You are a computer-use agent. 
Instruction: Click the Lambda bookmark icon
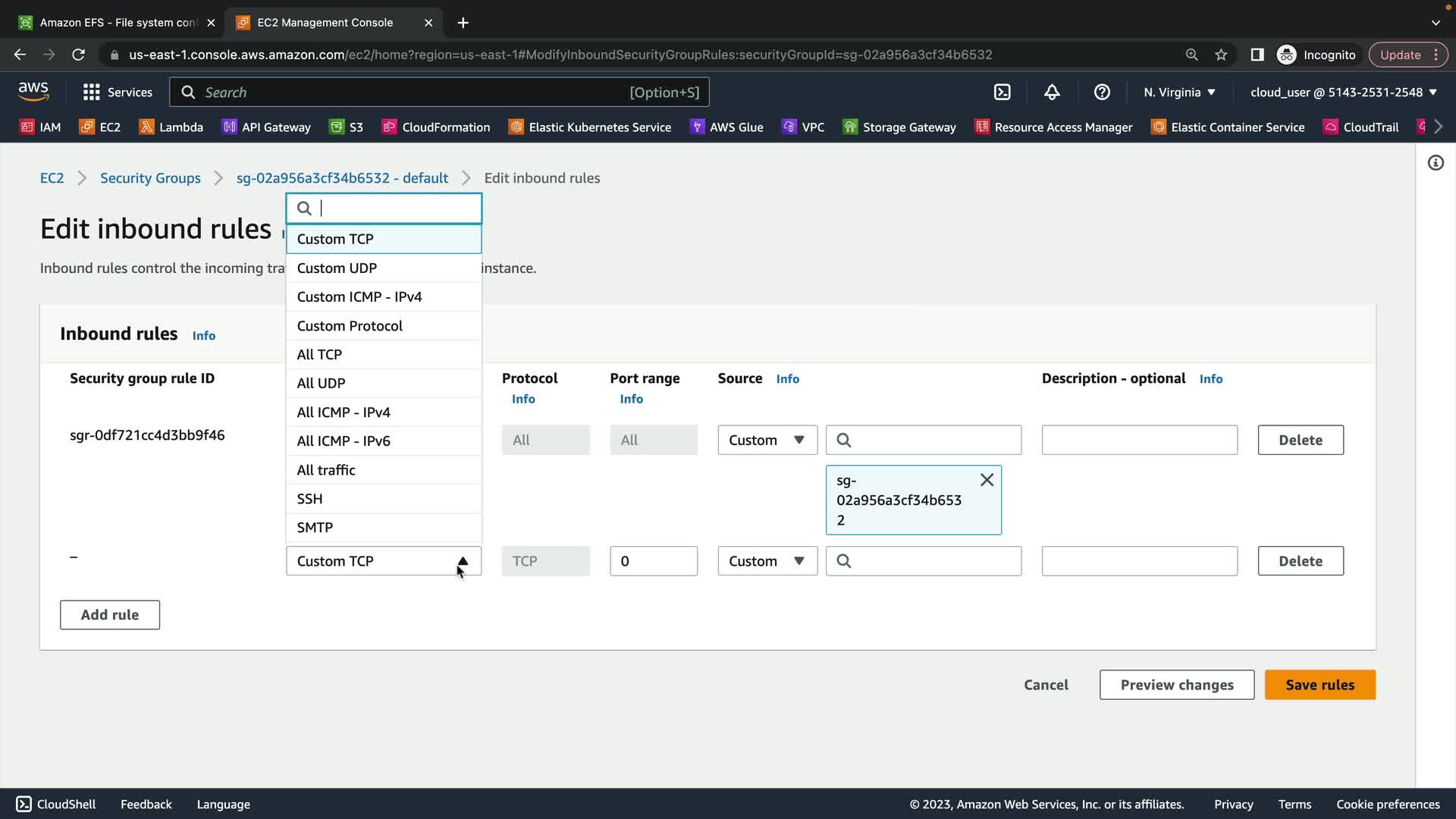[146, 127]
